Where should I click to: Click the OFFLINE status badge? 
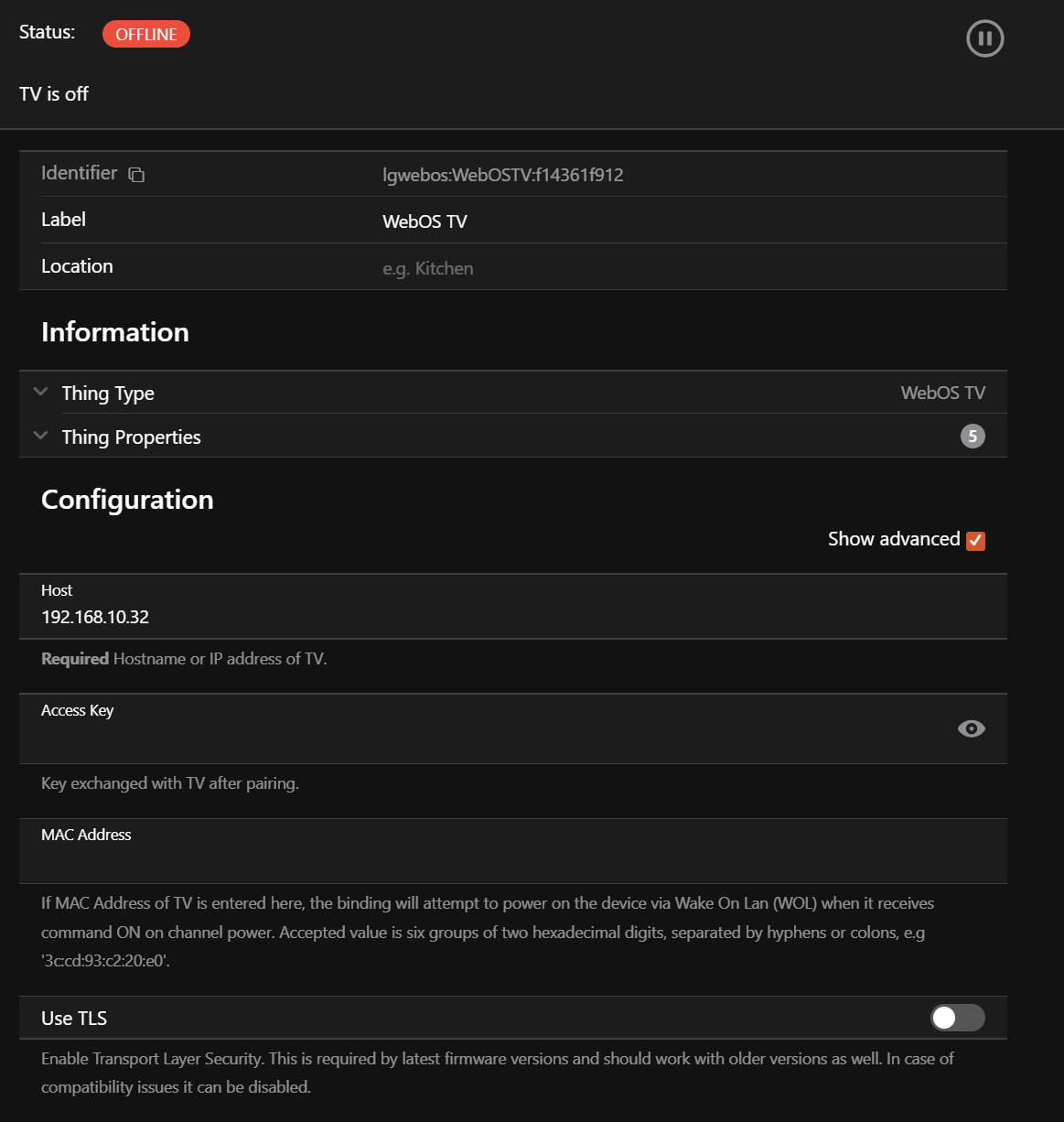[x=146, y=34]
